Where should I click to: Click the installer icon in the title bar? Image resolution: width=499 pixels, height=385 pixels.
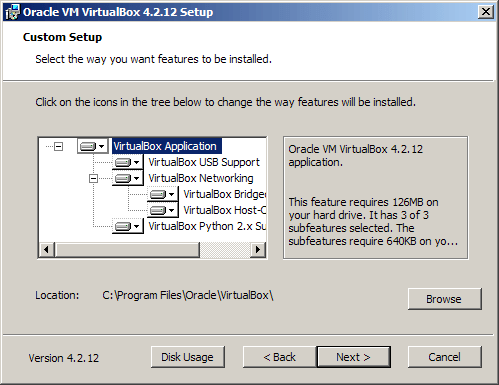[12, 12]
